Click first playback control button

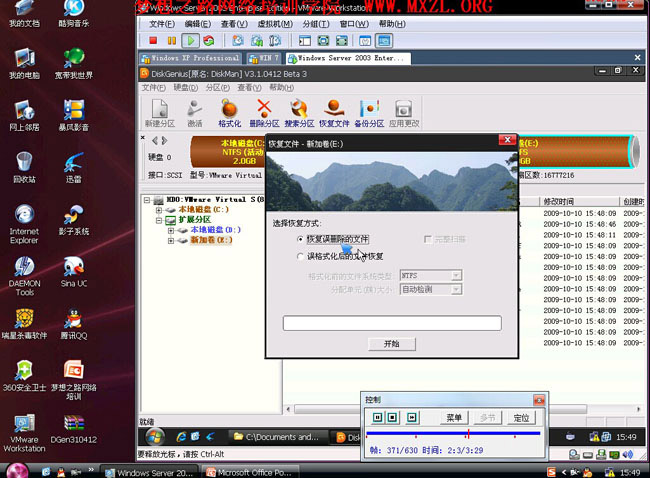click(x=377, y=417)
